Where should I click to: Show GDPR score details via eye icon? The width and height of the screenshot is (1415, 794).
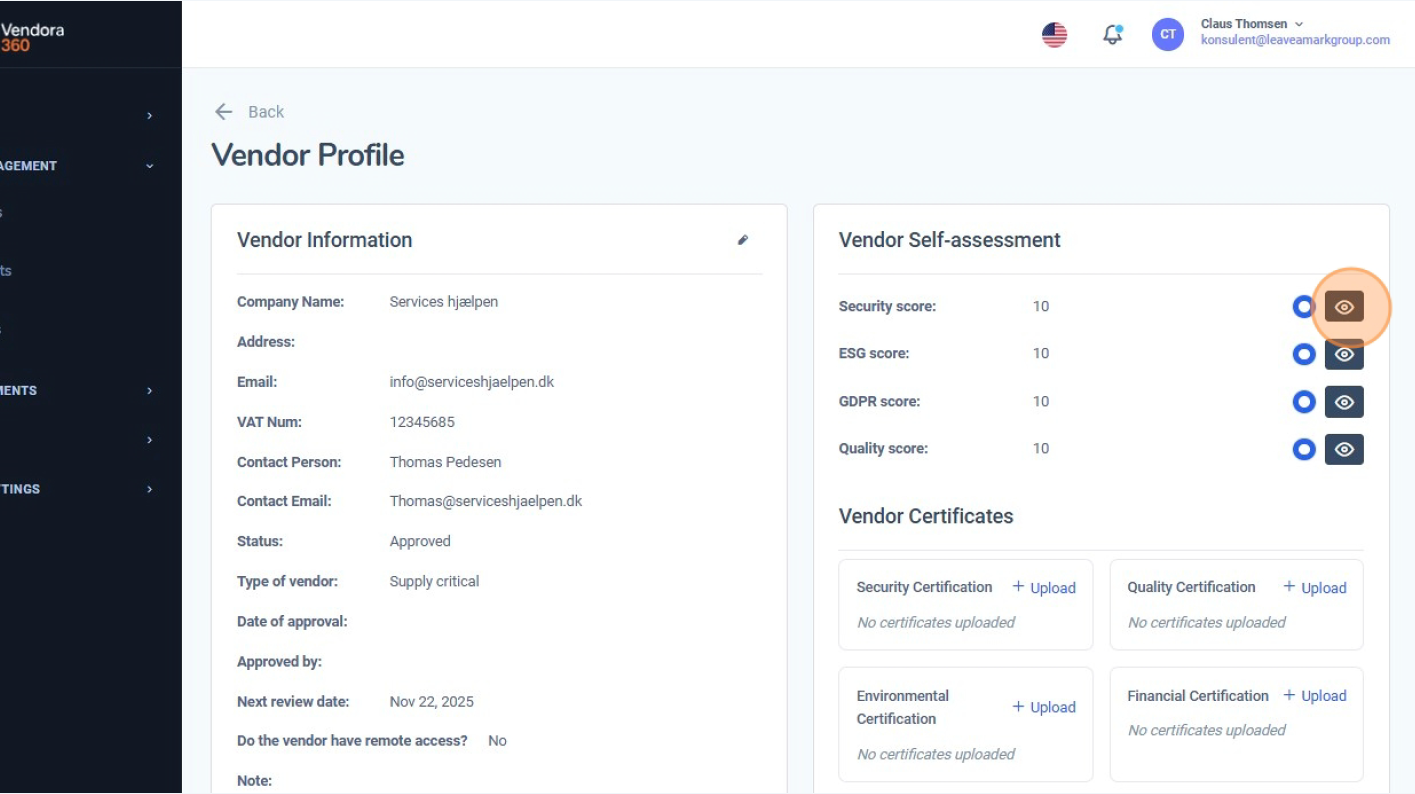click(x=1344, y=401)
